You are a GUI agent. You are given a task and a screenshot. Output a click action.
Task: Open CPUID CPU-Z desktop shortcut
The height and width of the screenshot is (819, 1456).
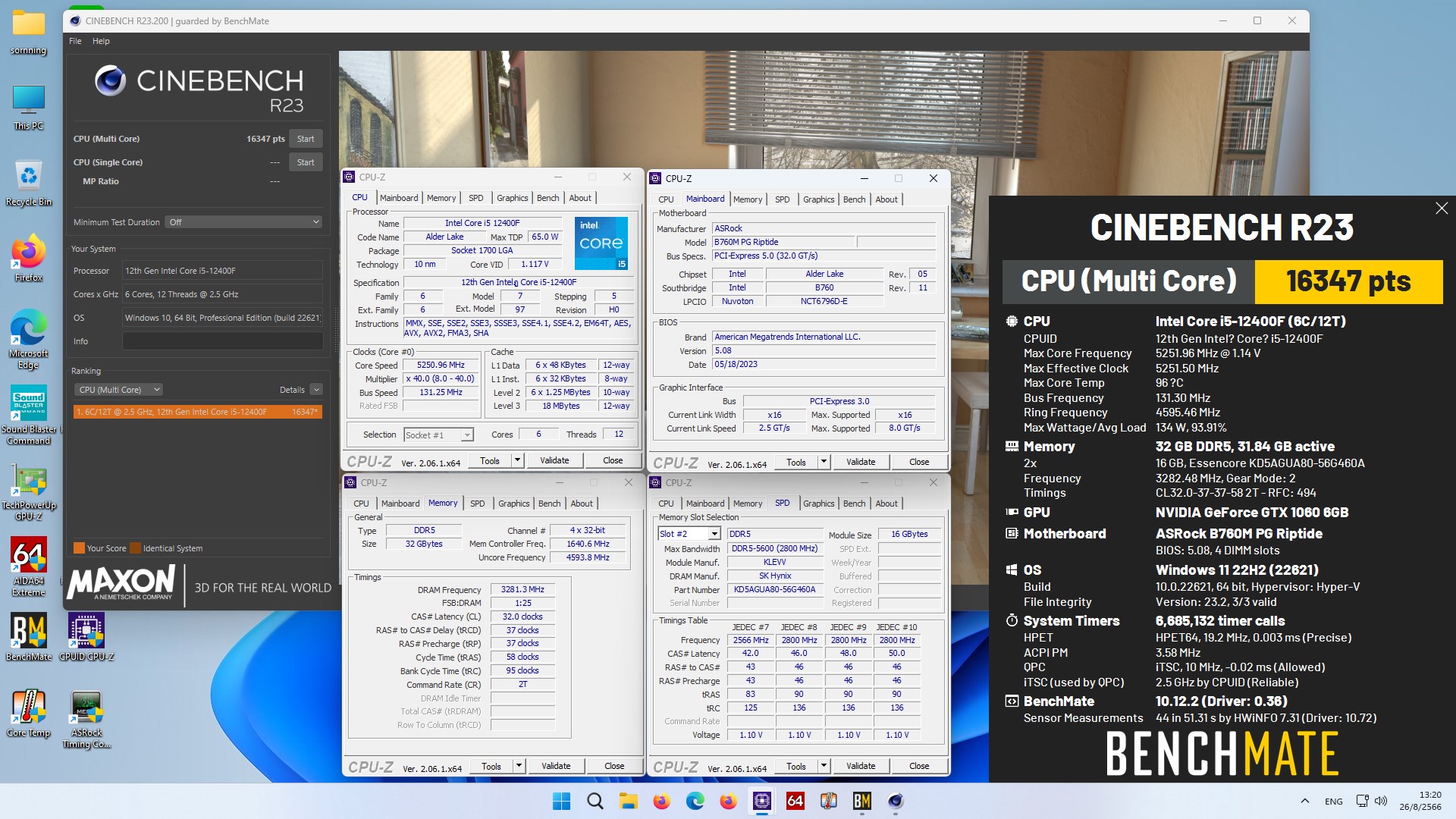click(x=86, y=637)
